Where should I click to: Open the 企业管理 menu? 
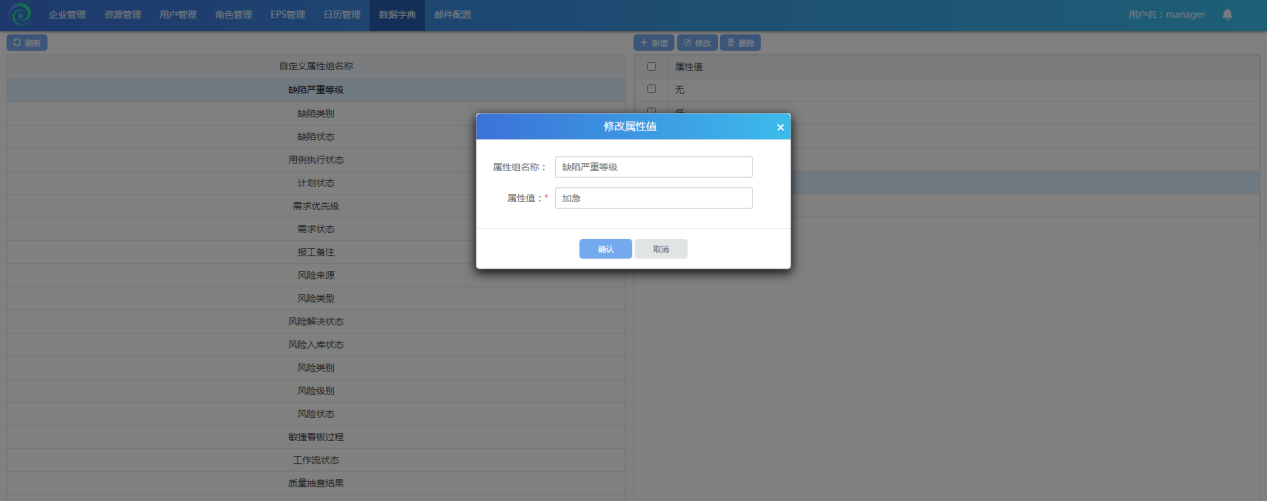click(x=67, y=15)
